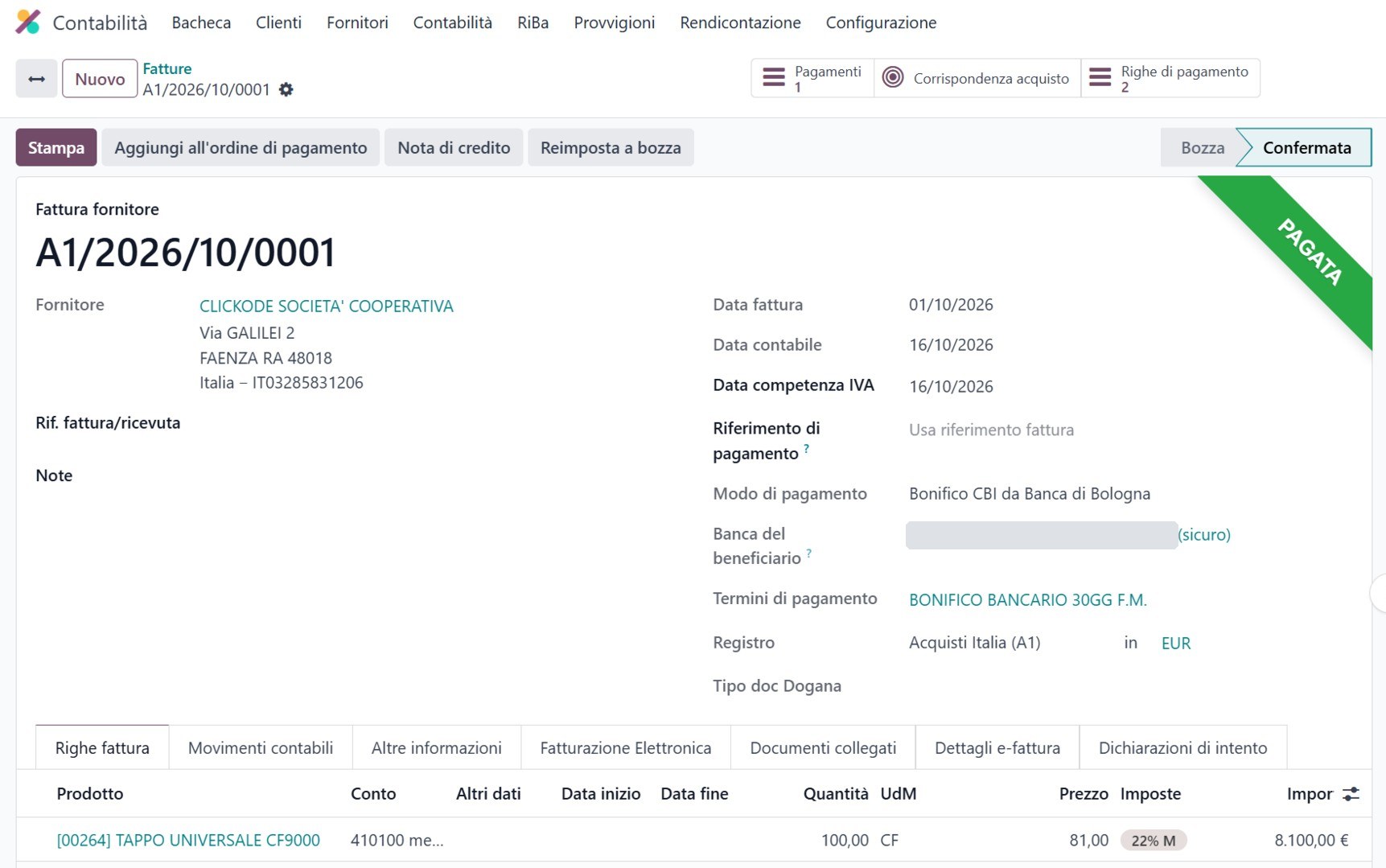Select the Confermata status stage
The height and width of the screenshot is (868, 1386).
point(1306,147)
